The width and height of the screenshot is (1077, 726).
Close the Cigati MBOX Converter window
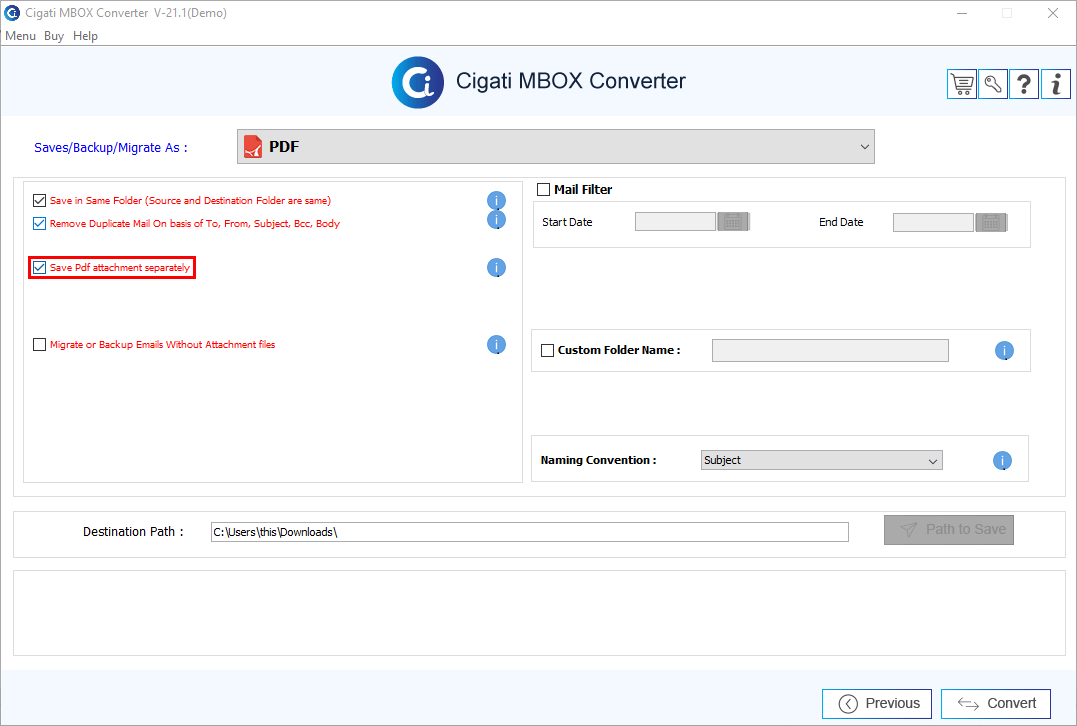tap(1052, 13)
